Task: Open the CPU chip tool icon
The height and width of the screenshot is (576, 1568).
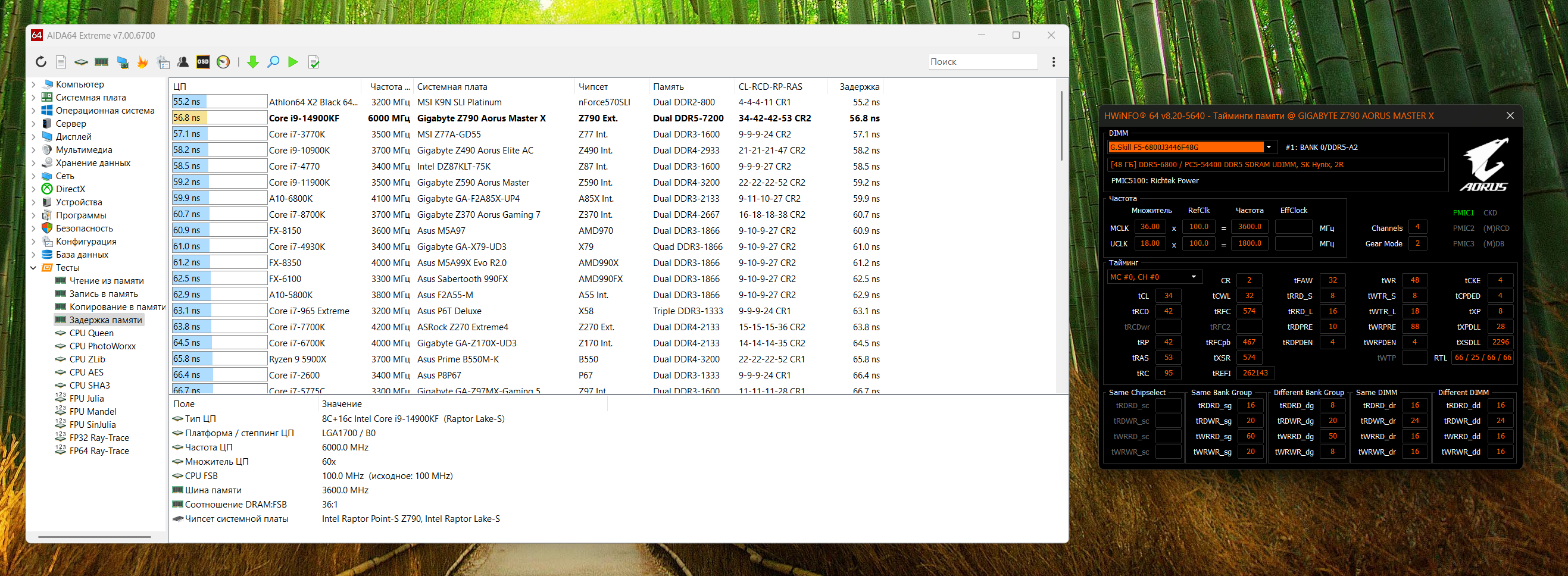Action: 81,61
